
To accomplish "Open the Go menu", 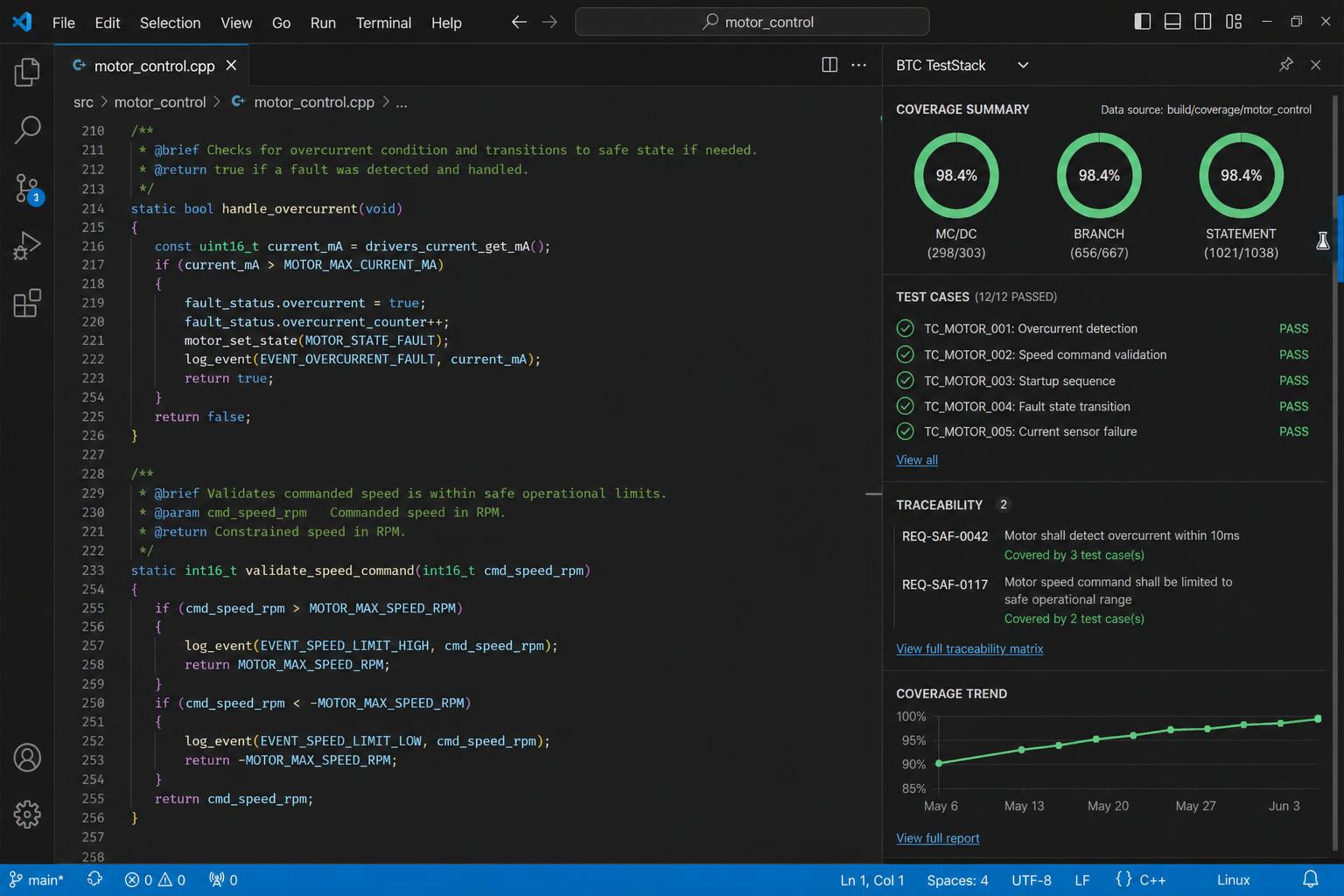I will point(281,23).
